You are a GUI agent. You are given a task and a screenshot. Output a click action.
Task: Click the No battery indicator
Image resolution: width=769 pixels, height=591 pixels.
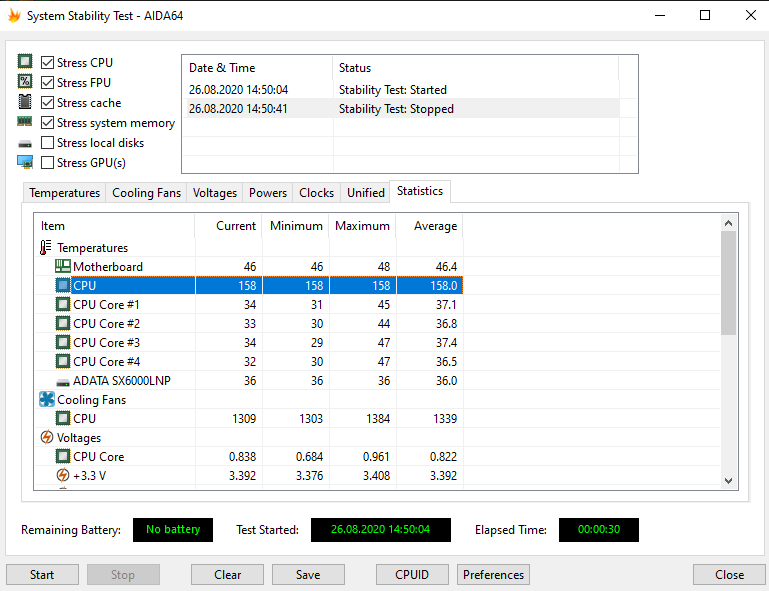[173, 530]
